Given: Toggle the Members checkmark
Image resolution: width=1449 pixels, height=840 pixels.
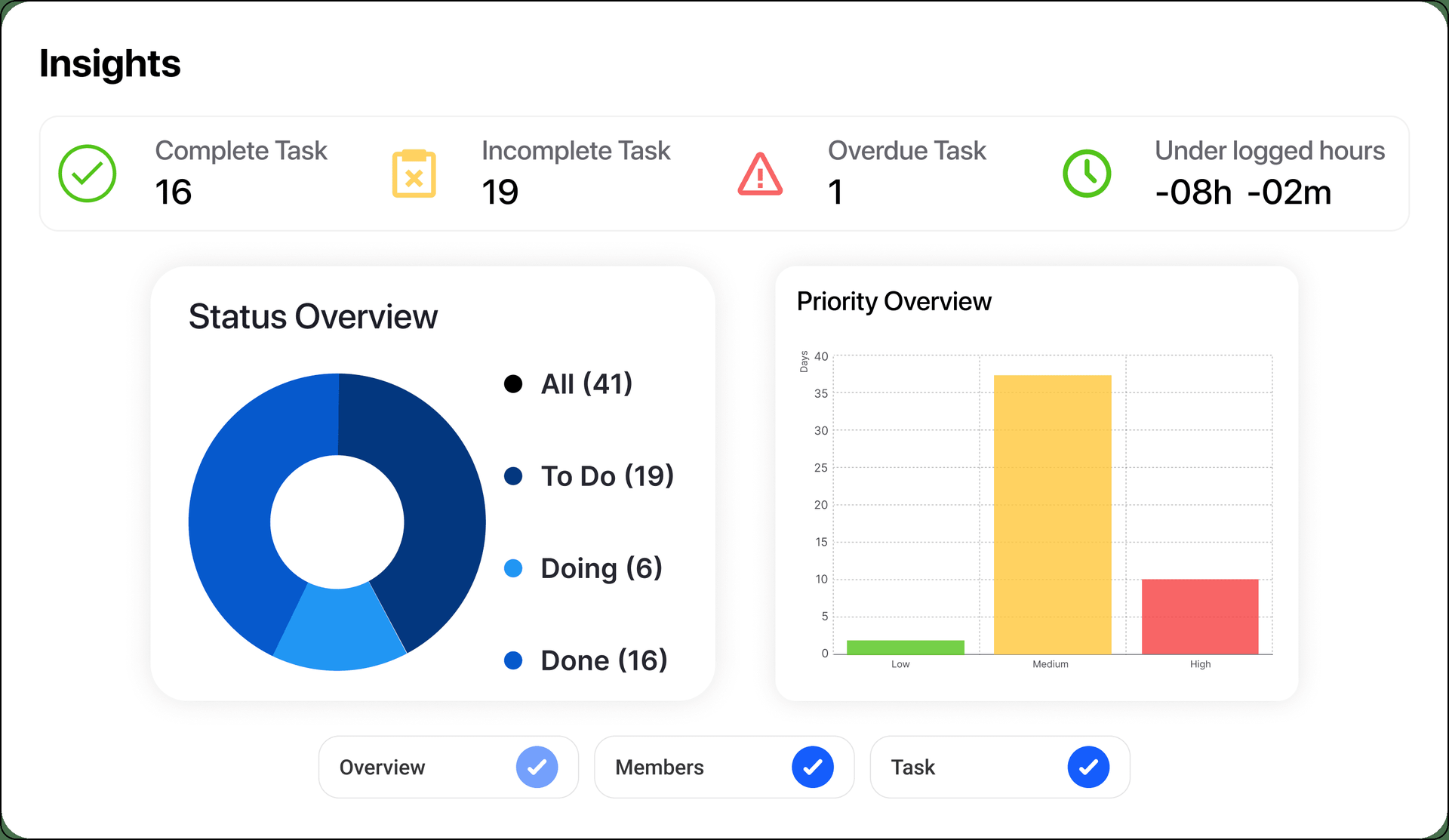Looking at the screenshot, I should coord(813,767).
